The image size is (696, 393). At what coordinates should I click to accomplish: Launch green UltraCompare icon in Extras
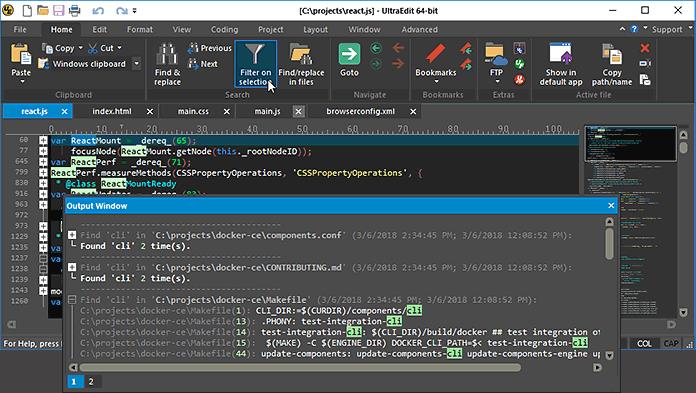click(519, 64)
